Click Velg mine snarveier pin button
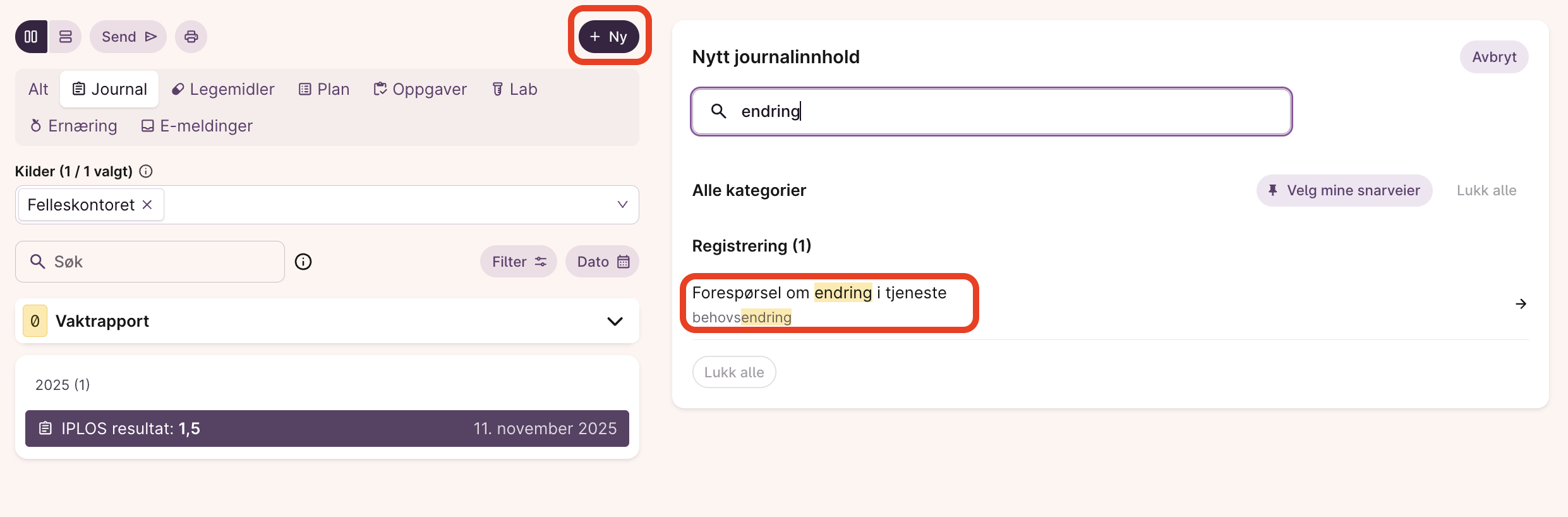Viewport: 1568px width, 517px height. (x=1344, y=190)
